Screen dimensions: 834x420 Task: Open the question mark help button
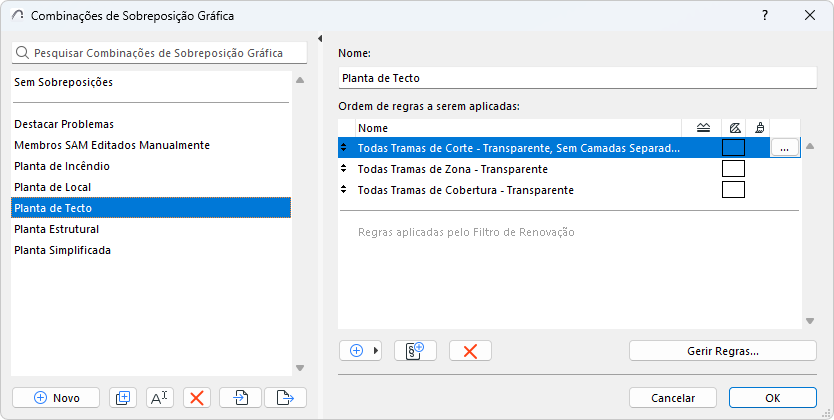(765, 15)
